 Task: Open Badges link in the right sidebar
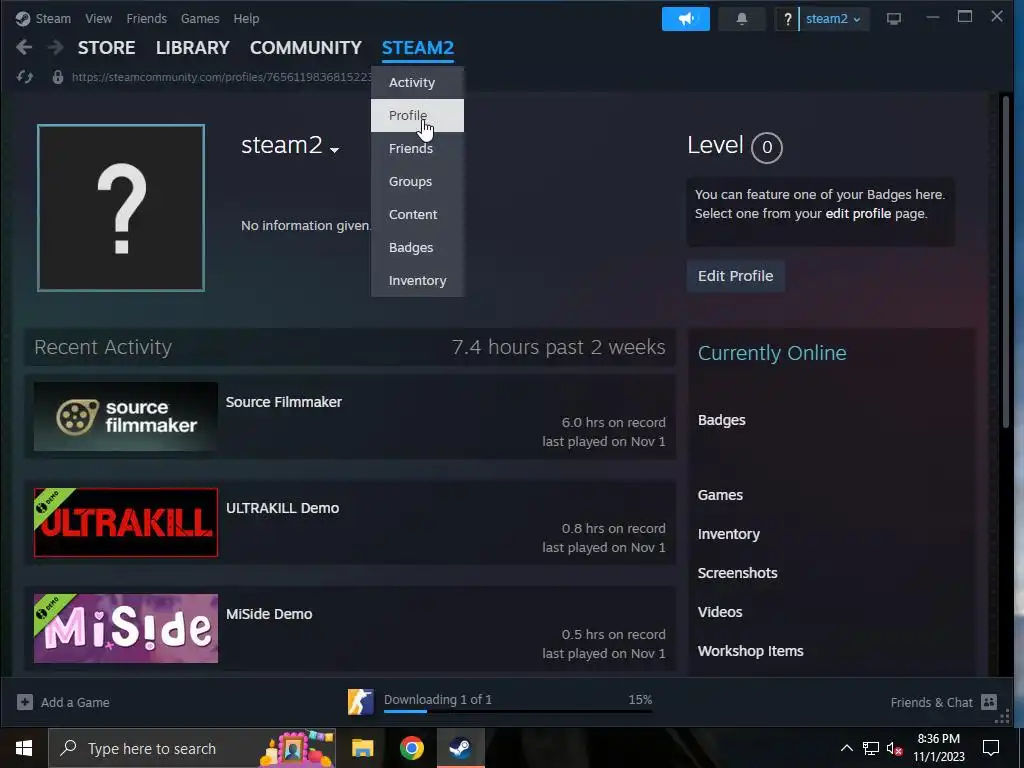pyautogui.click(x=722, y=420)
